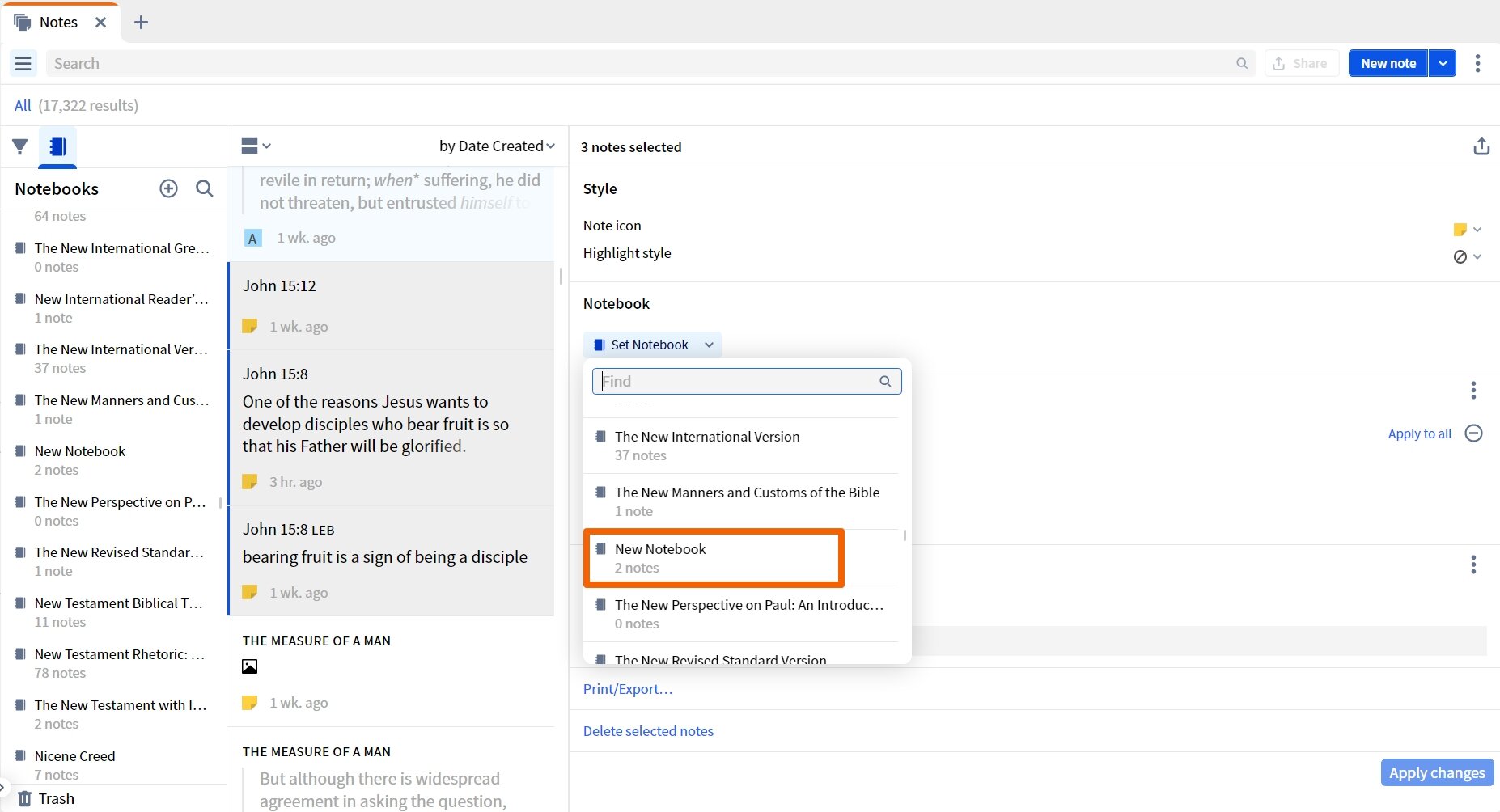Click export icon beside 3 notes selected
The height and width of the screenshot is (812, 1500).
point(1481,146)
